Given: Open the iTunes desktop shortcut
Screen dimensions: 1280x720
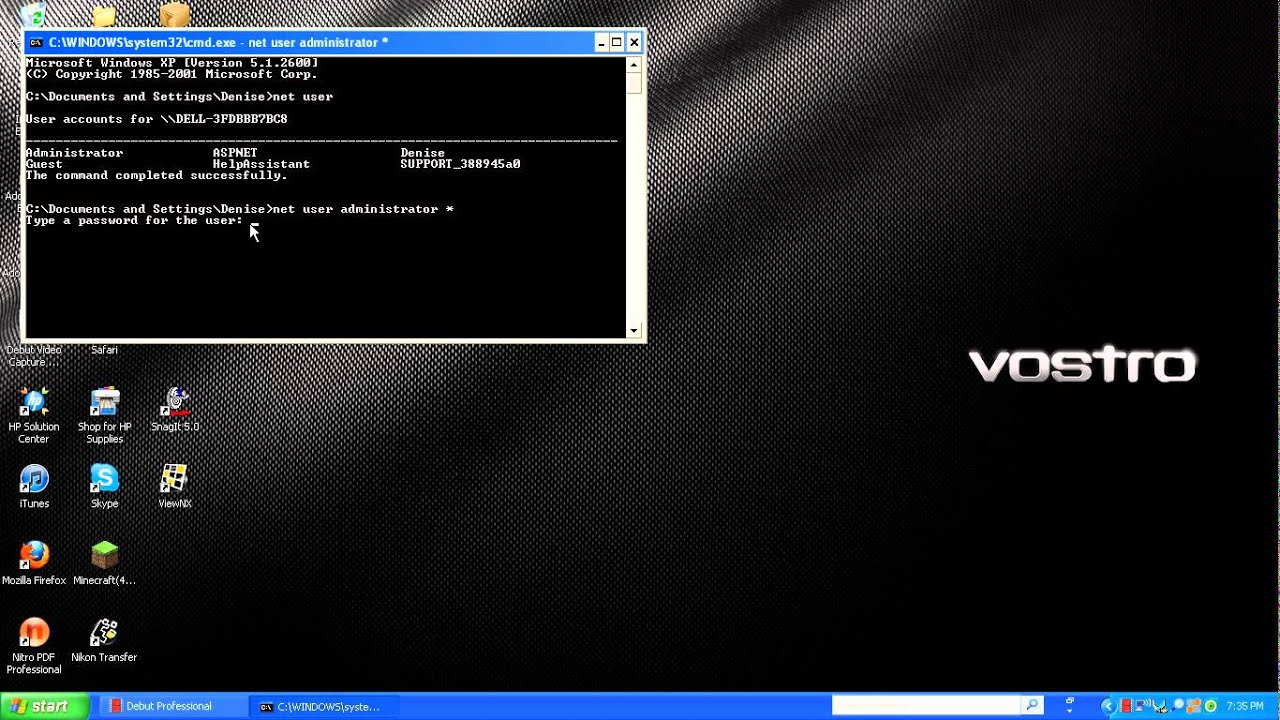Looking at the screenshot, I should [34, 487].
